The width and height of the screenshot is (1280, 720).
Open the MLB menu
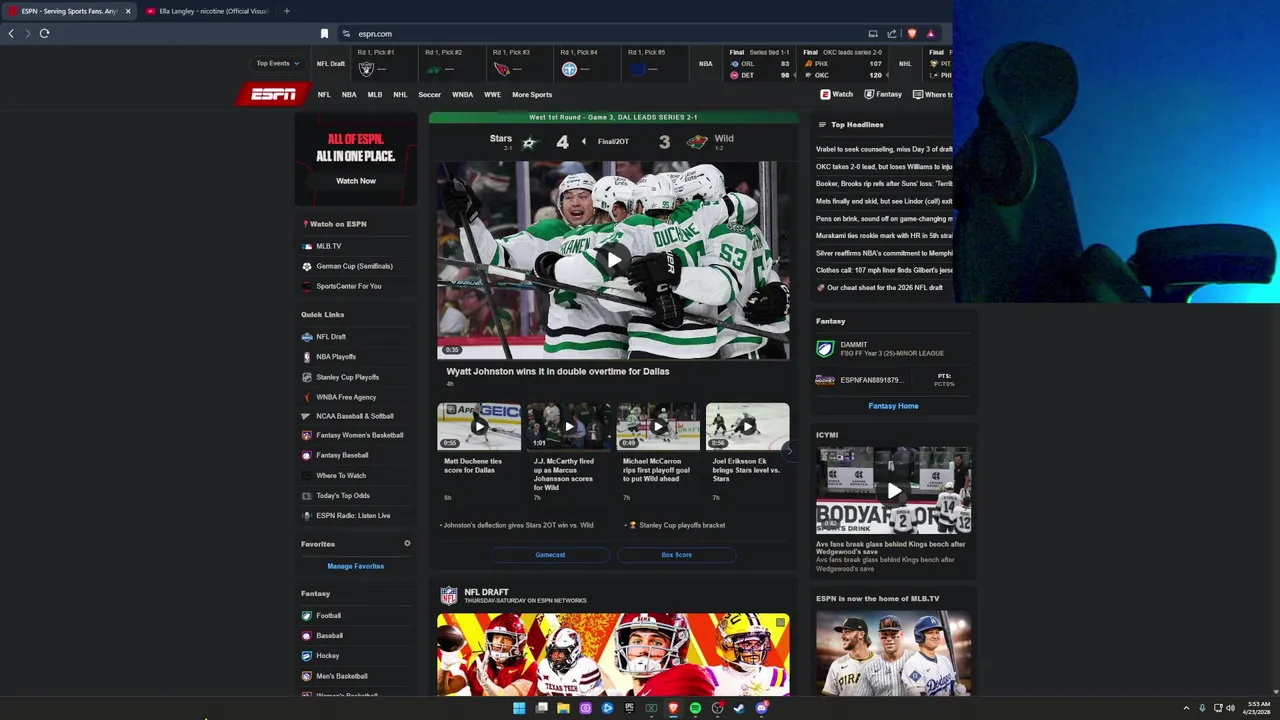click(x=374, y=94)
